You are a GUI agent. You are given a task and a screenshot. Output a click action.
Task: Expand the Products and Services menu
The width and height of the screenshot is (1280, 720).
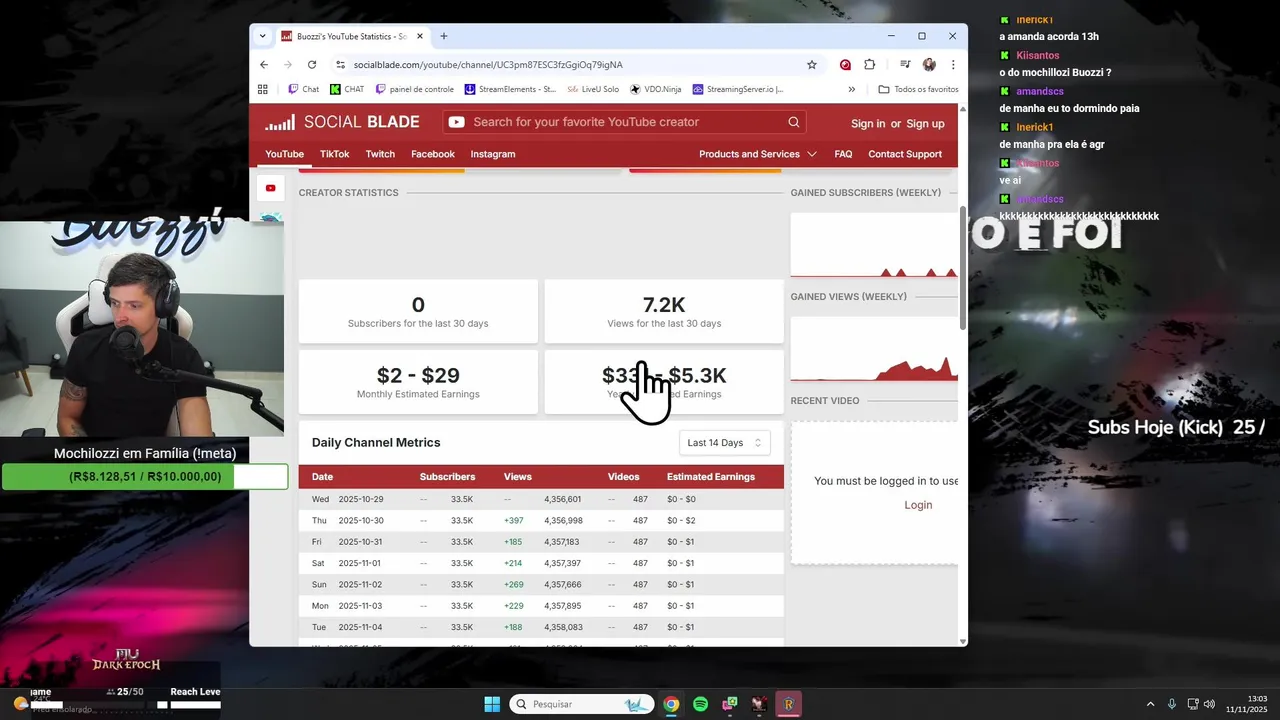[758, 154]
